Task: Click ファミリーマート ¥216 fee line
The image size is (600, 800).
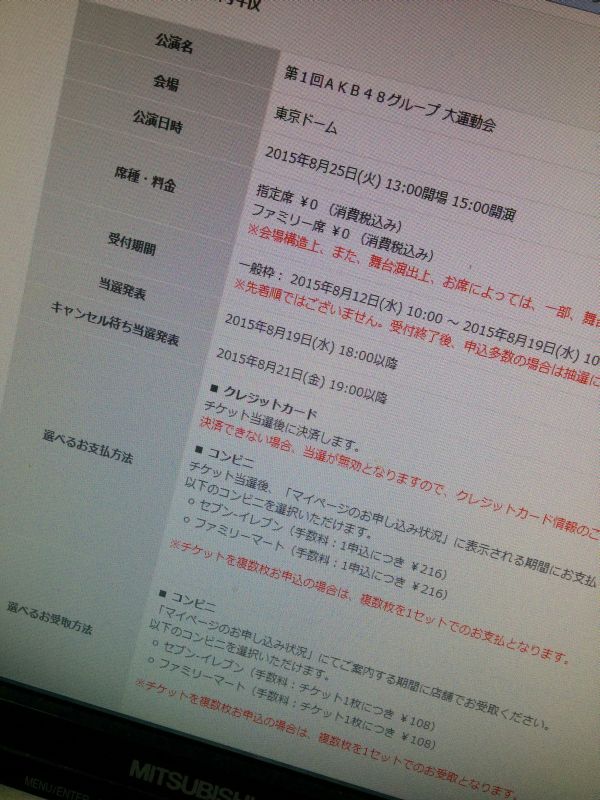Action: [x=315, y=559]
